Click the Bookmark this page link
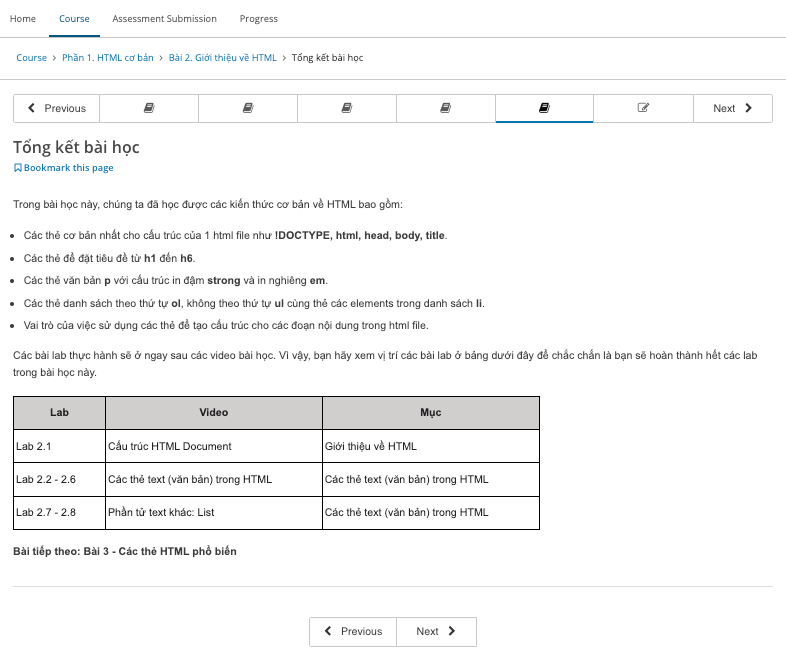This screenshot has height=652, width=786. [68, 168]
